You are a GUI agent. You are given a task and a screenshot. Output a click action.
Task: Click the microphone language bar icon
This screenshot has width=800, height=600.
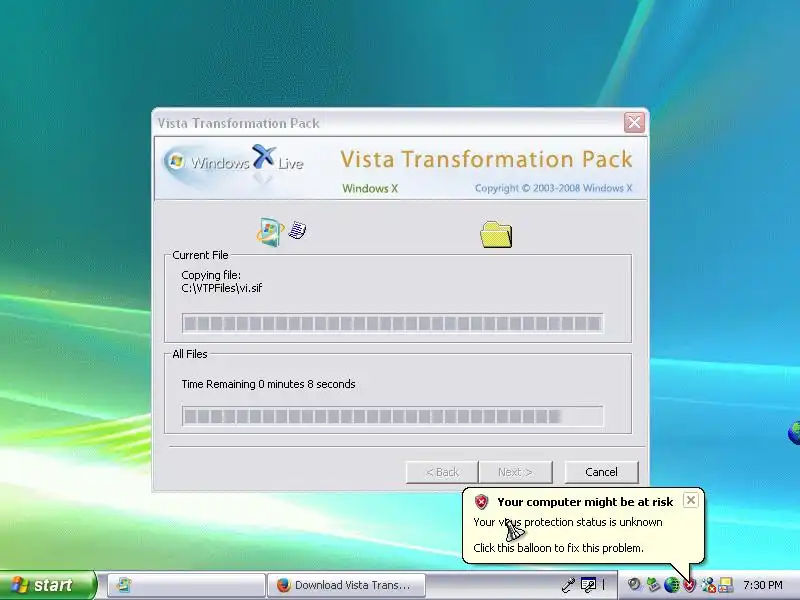[x=568, y=585]
